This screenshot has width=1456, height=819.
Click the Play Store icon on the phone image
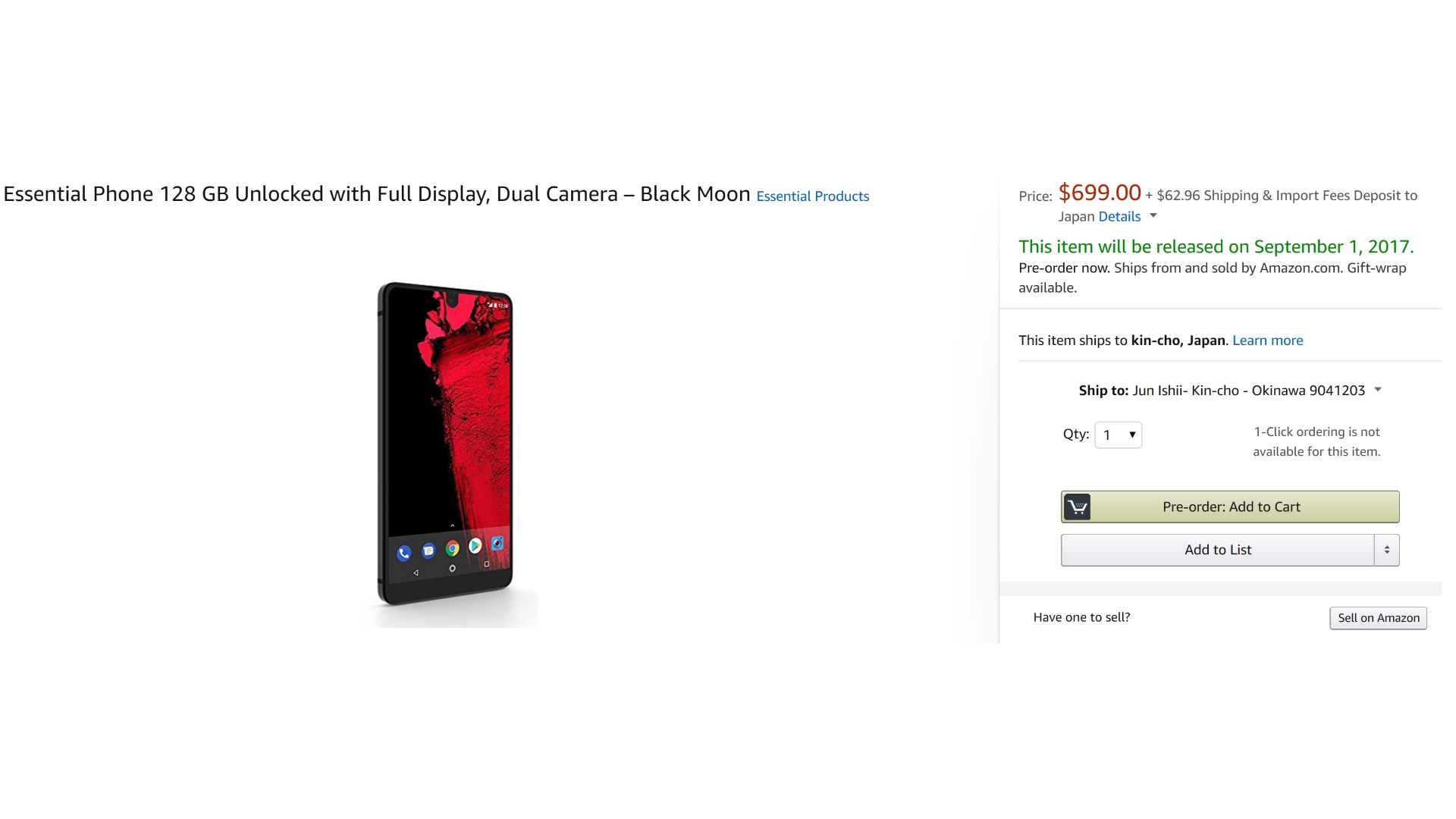pyautogui.click(x=475, y=545)
